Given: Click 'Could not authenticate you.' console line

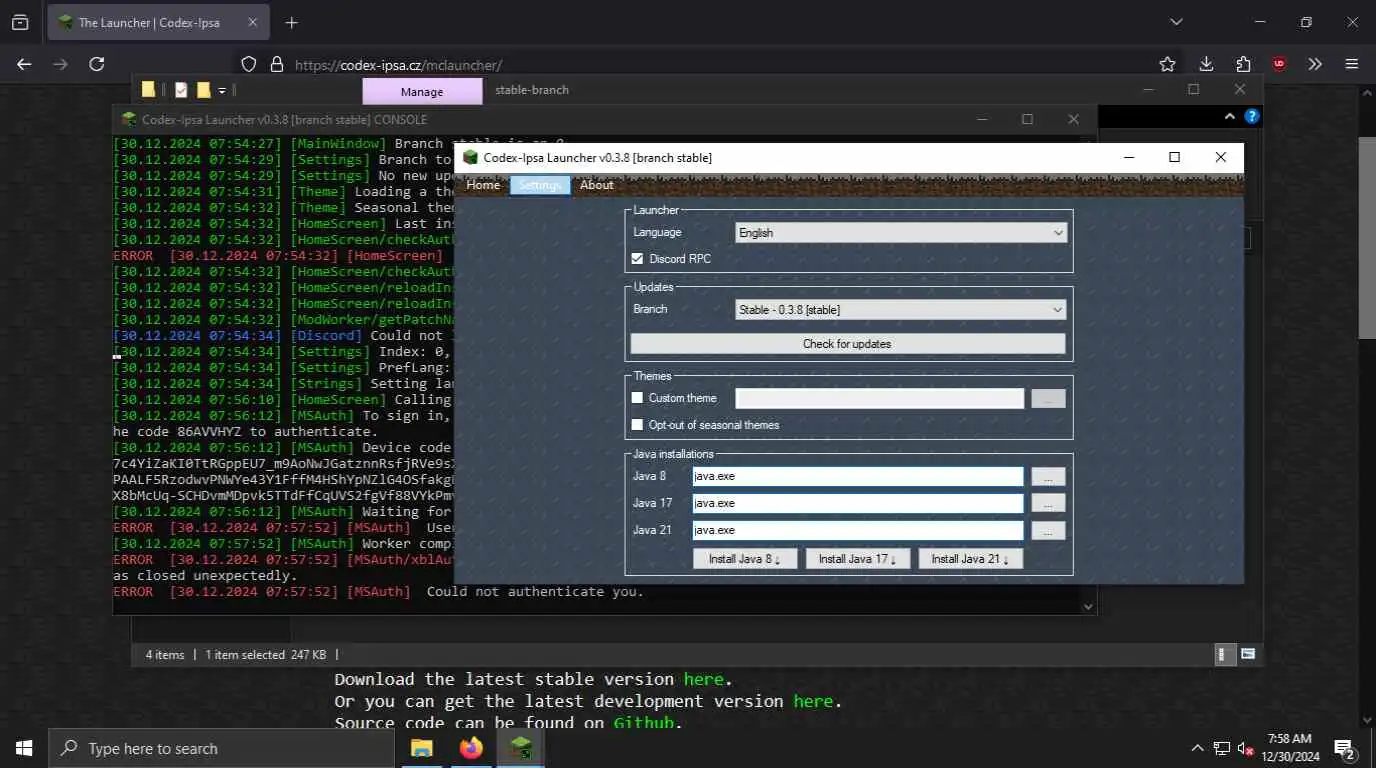Looking at the screenshot, I should (x=535, y=592).
